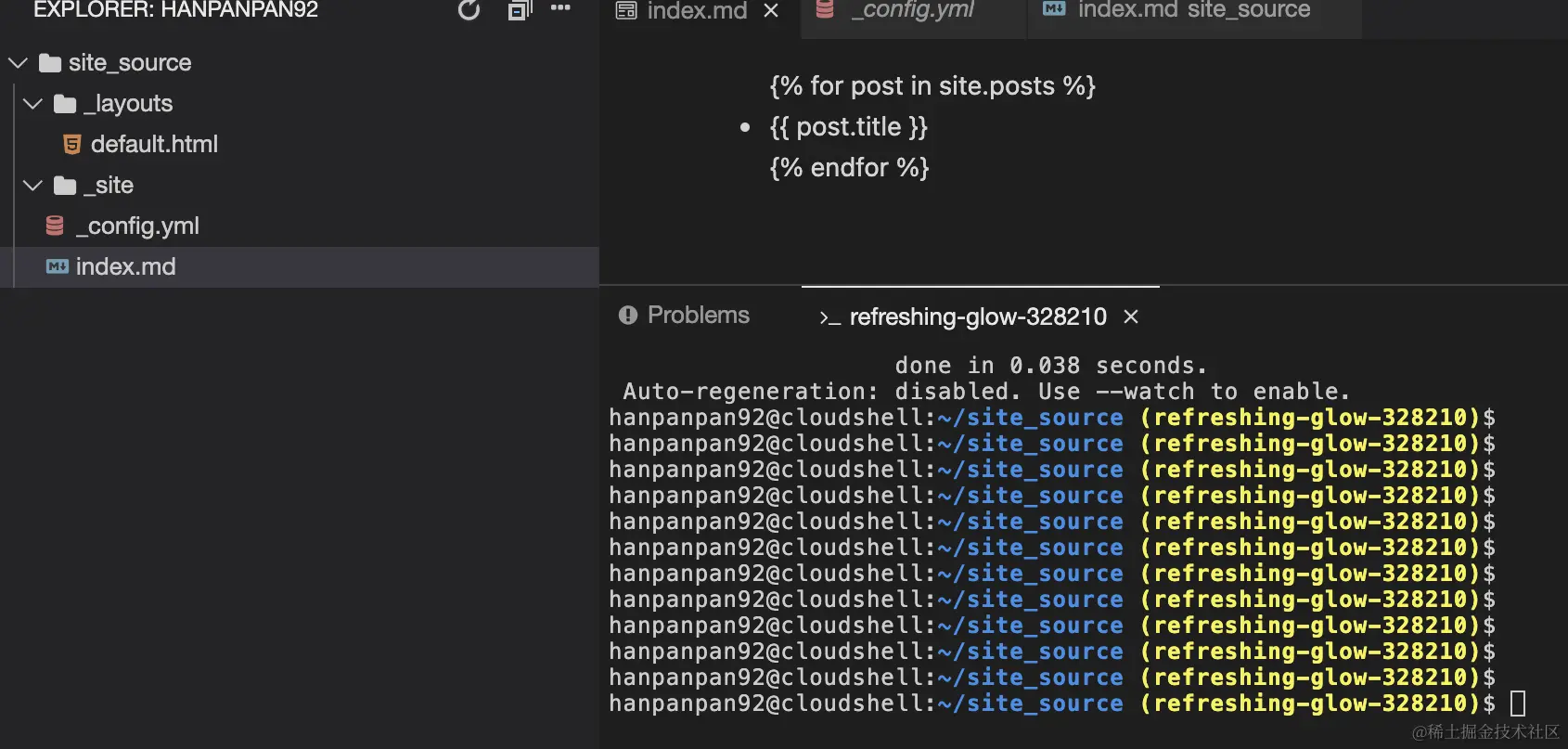
Task: Click the 'done in 0.038 seconds.' terminal line
Action: (1051, 366)
